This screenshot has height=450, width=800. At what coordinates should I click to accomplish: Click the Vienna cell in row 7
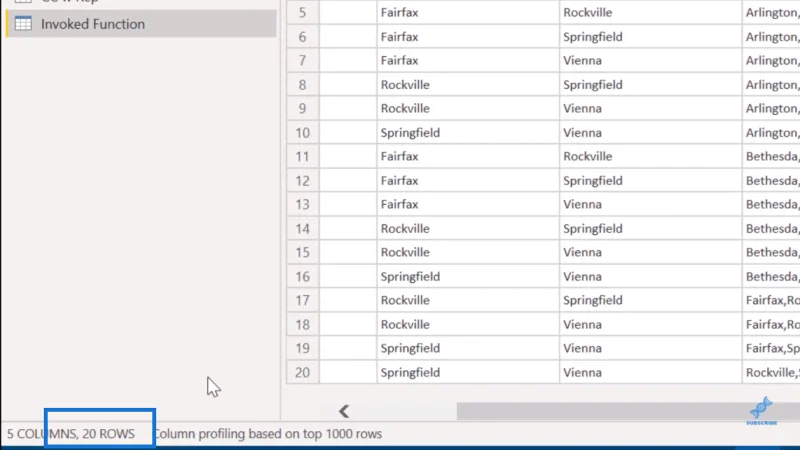click(x=651, y=60)
